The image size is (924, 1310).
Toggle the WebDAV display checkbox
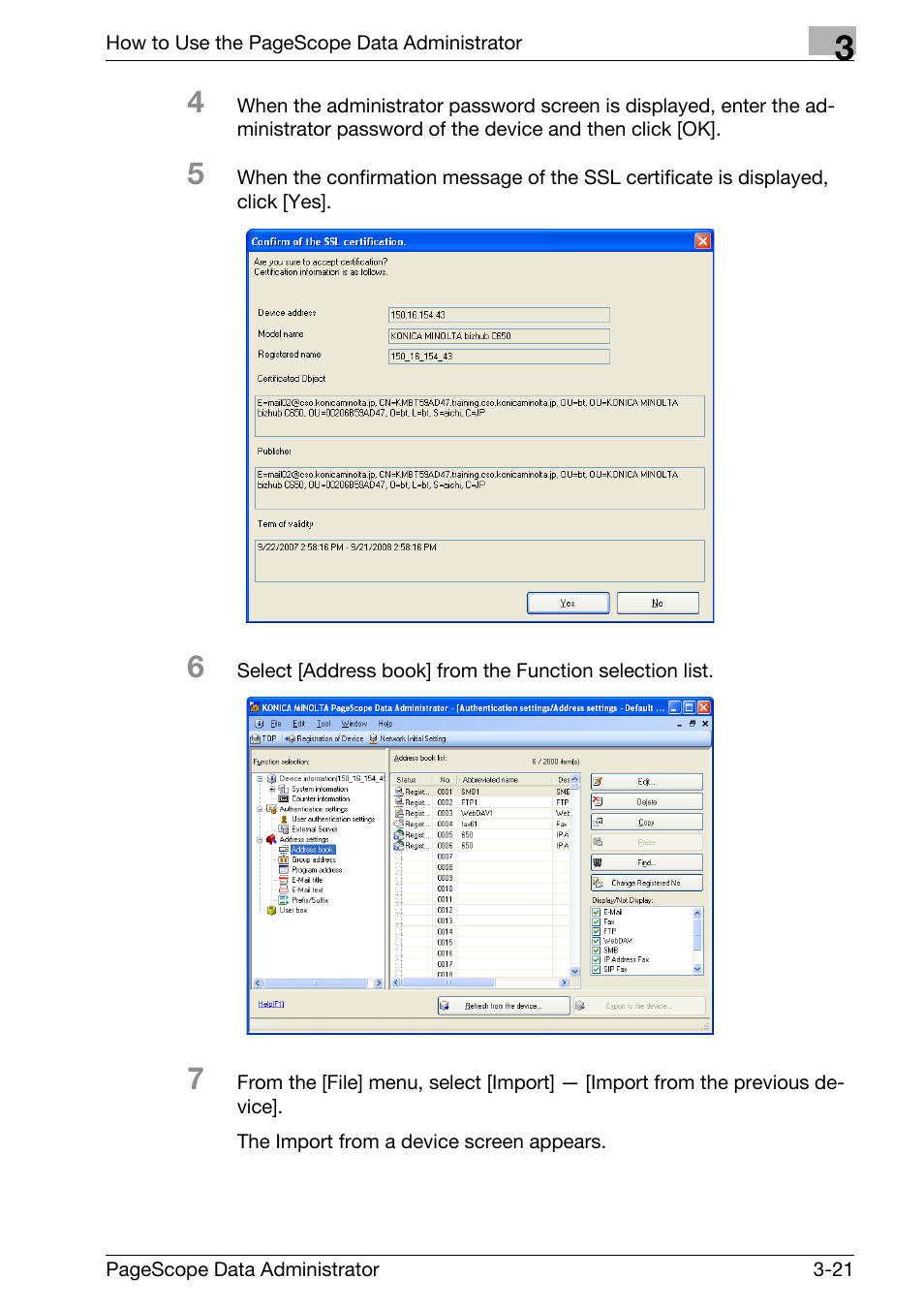coord(597,941)
